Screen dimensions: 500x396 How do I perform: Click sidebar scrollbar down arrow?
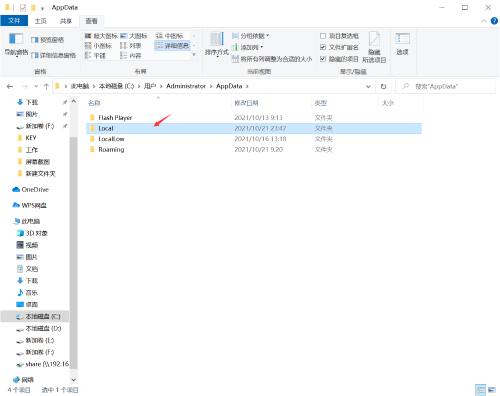pos(74,380)
